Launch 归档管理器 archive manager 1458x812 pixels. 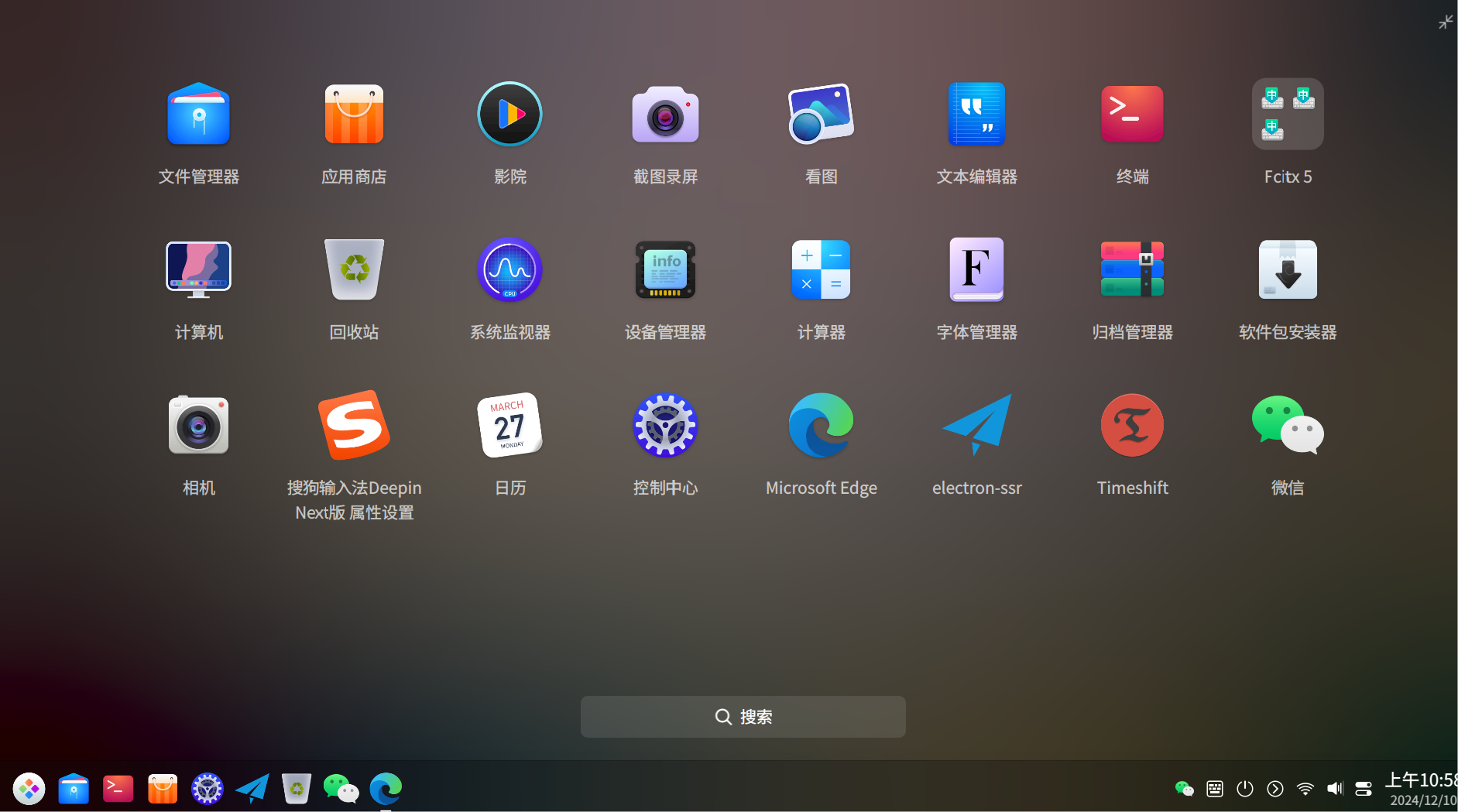pyautogui.click(x=1132, y=269)
